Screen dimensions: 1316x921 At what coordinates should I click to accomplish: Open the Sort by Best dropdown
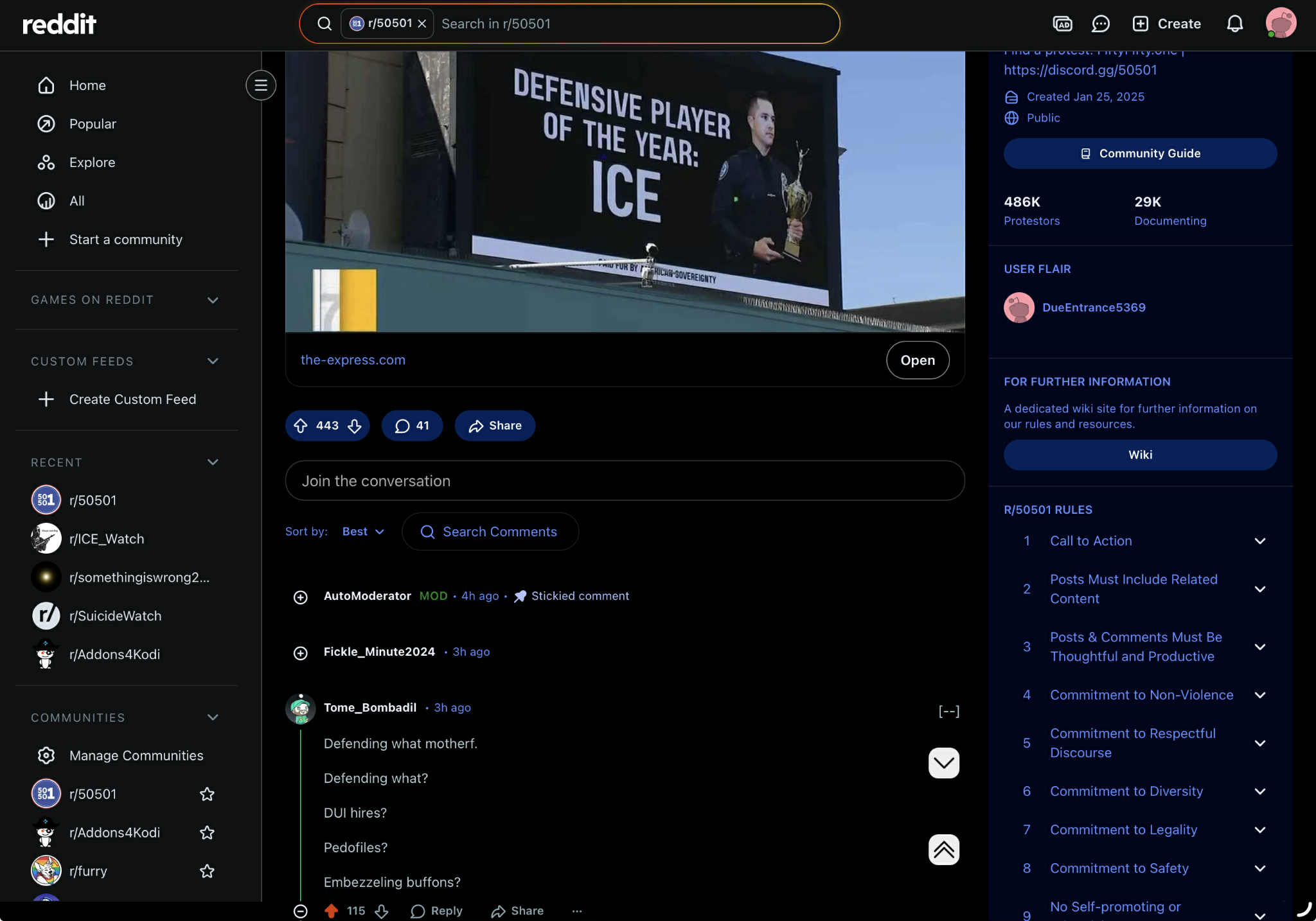pos(363,532)
